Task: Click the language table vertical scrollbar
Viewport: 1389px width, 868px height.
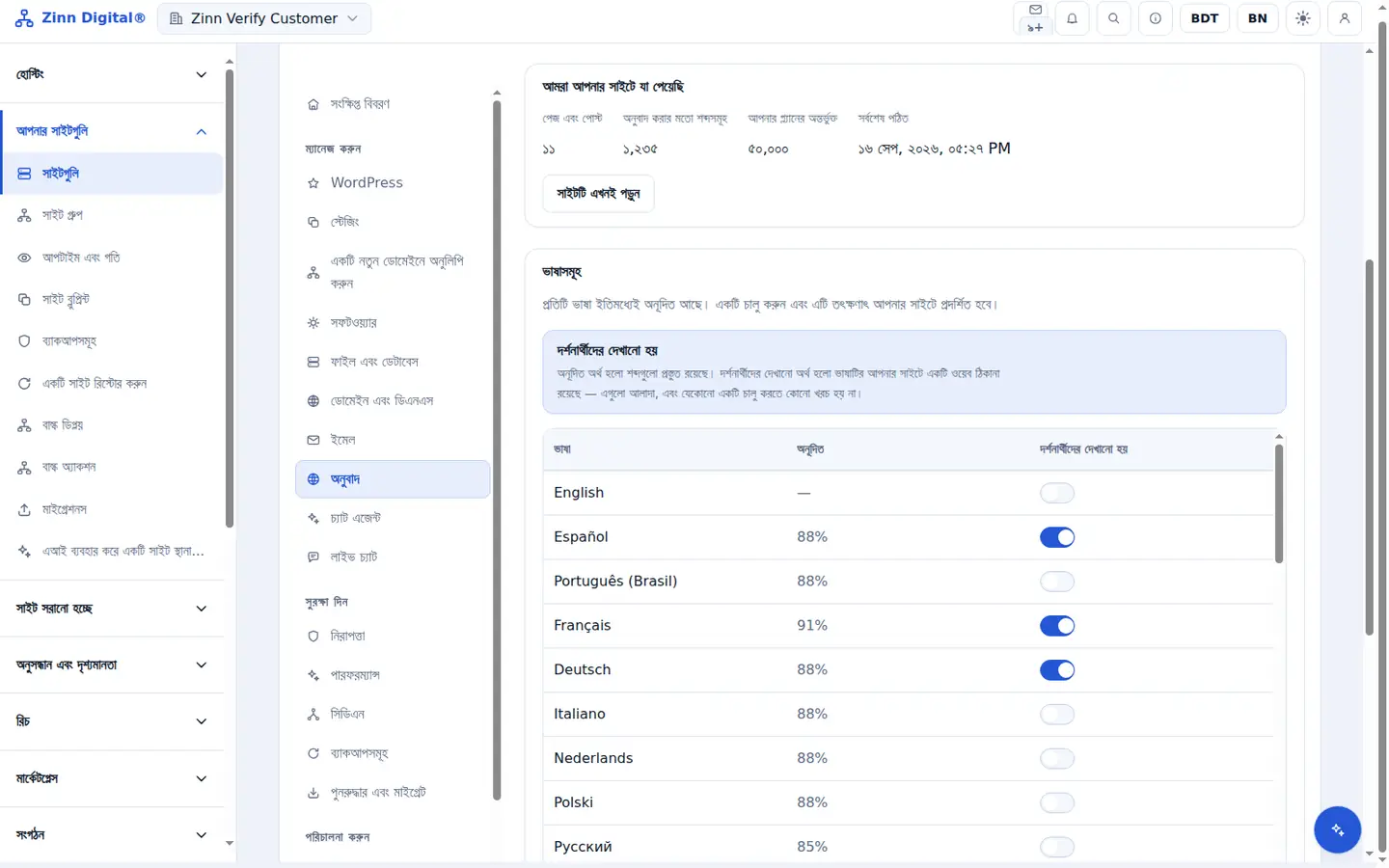Action: click(1279, 503)
